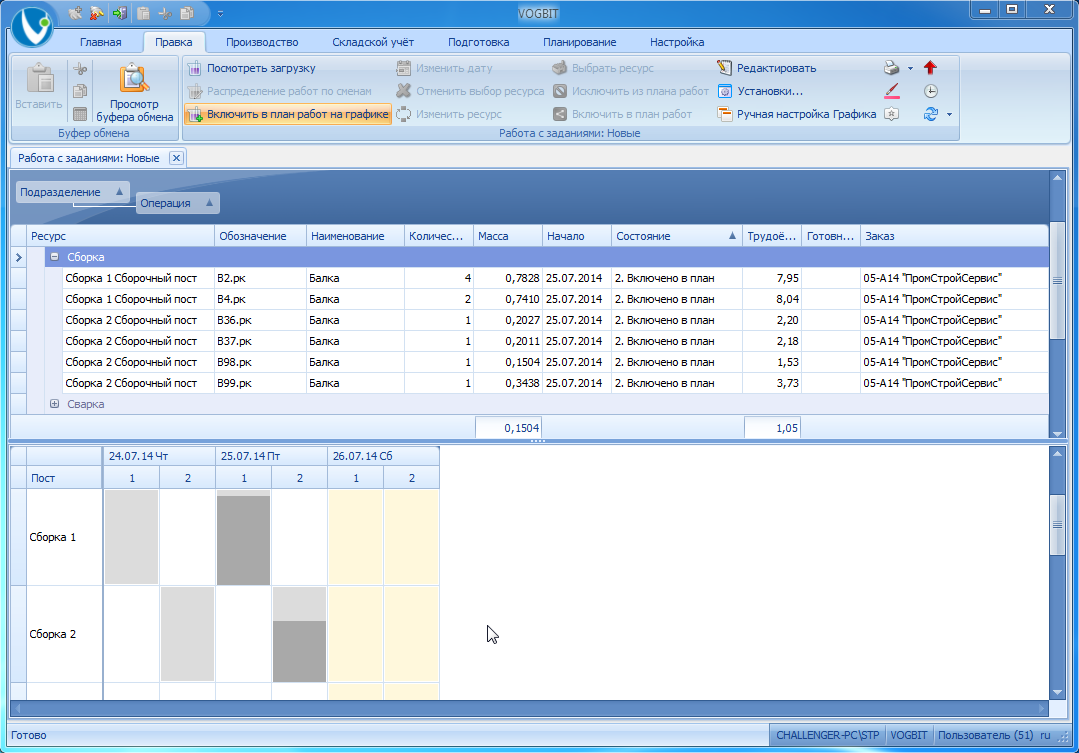Open the Настройка ribbon tab
The width and height of the screenshot is (1079, 753).
tap(677, 42)
